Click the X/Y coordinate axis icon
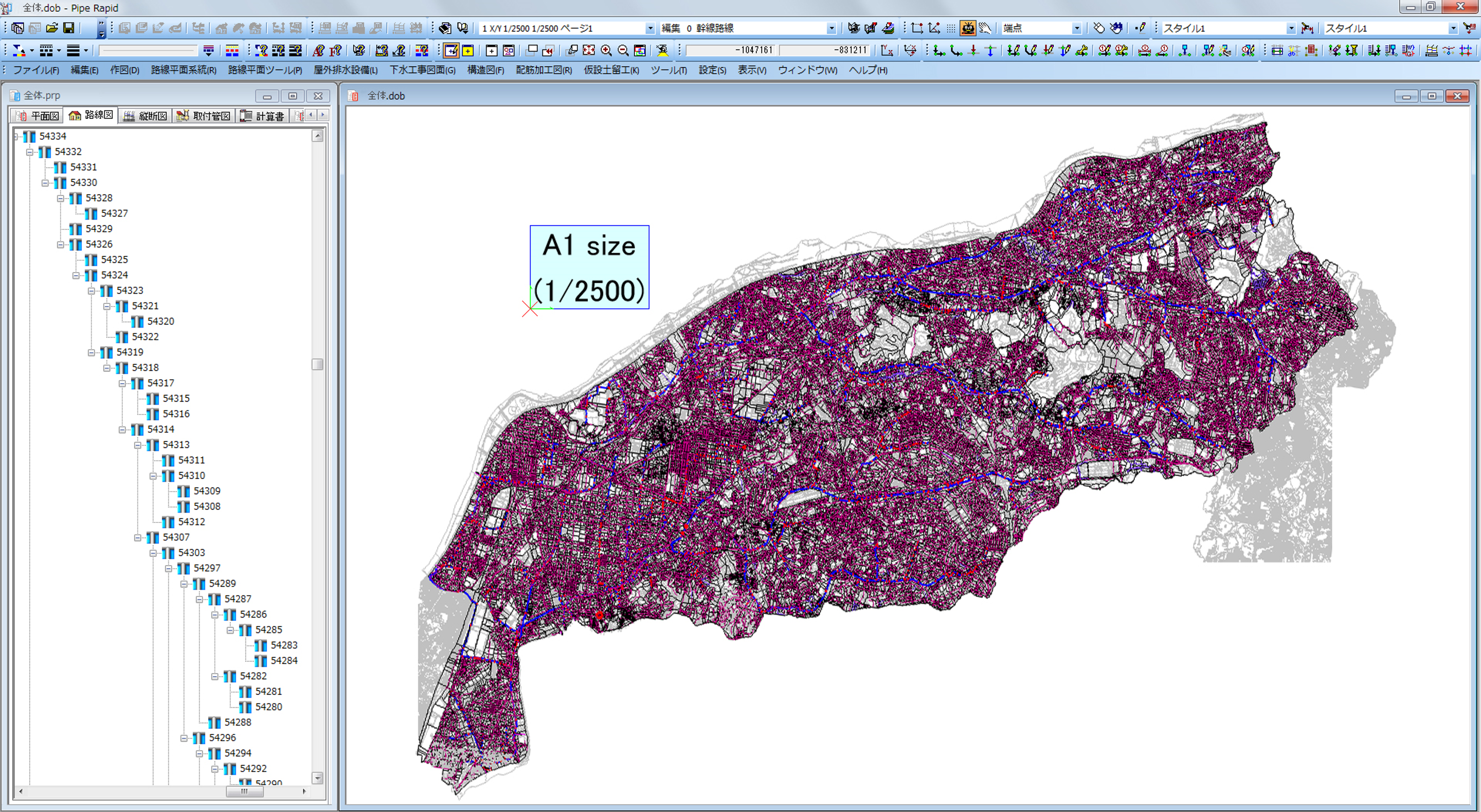 [x=887, y=50]
